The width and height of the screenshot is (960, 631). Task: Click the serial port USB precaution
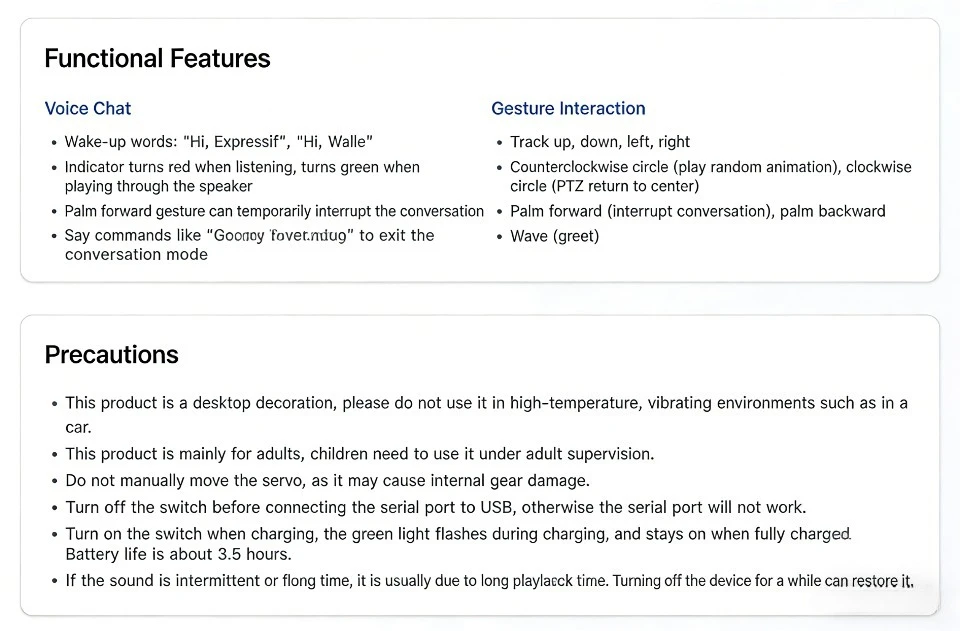tap(436, 507)
